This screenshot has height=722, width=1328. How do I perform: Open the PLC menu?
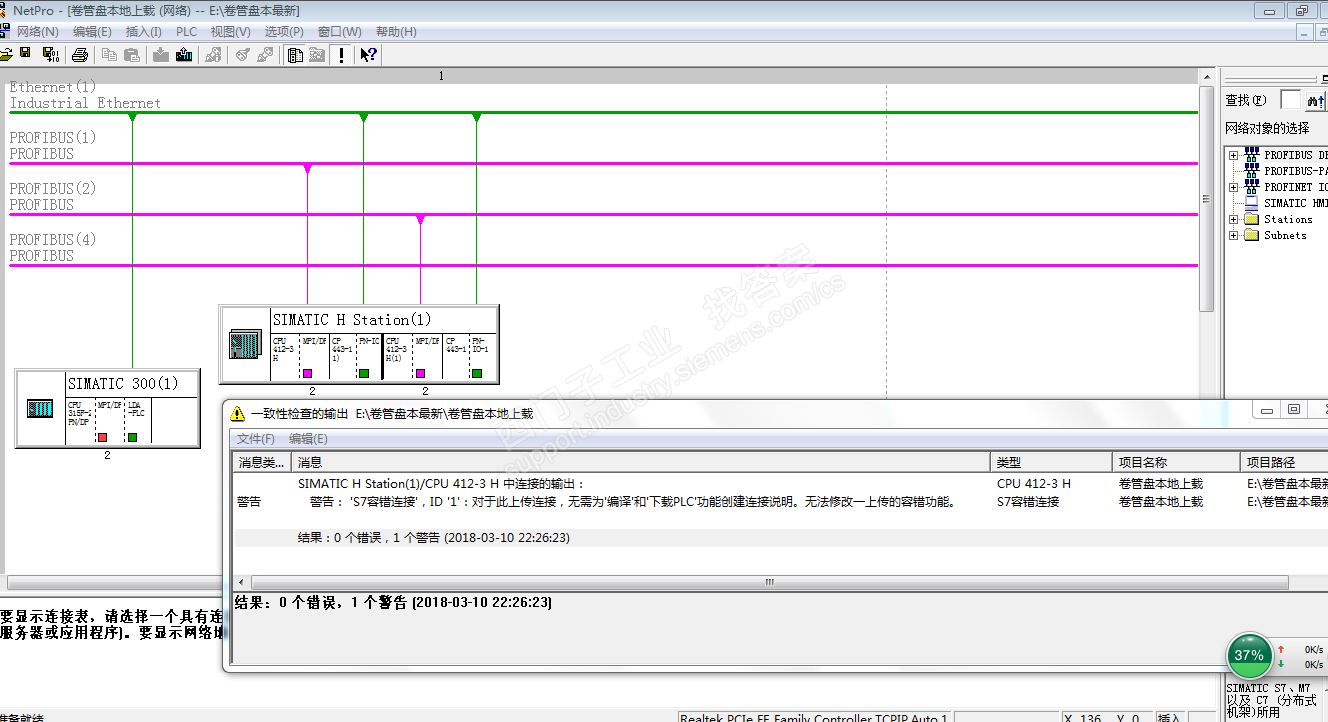click(x=187, y=31)
